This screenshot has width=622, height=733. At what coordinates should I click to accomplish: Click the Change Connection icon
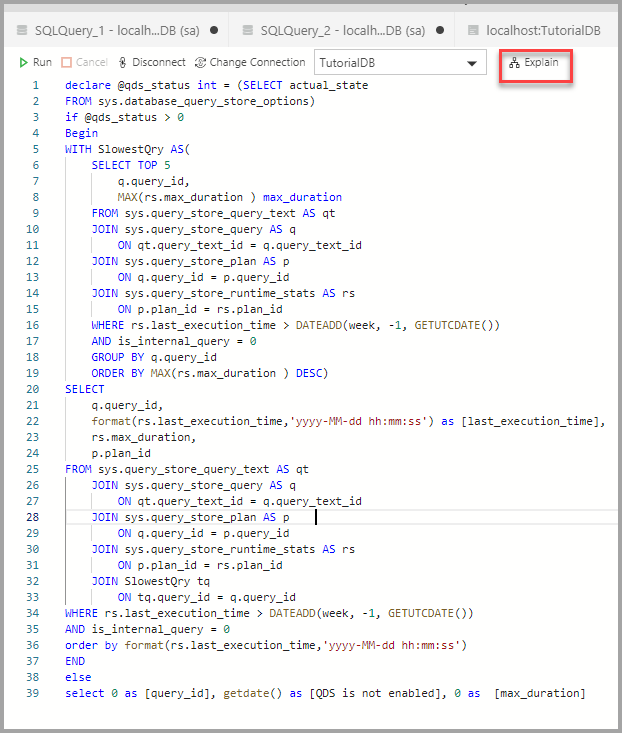200,62
